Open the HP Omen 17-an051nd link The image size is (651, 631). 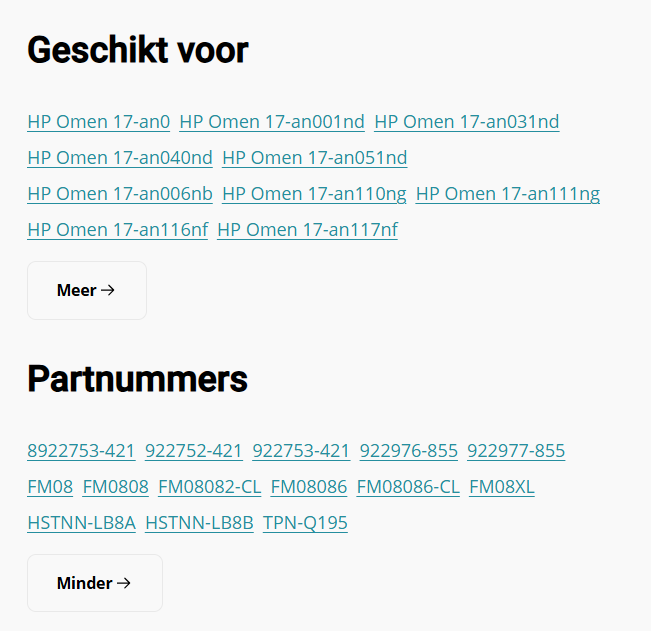pos(314,158)
